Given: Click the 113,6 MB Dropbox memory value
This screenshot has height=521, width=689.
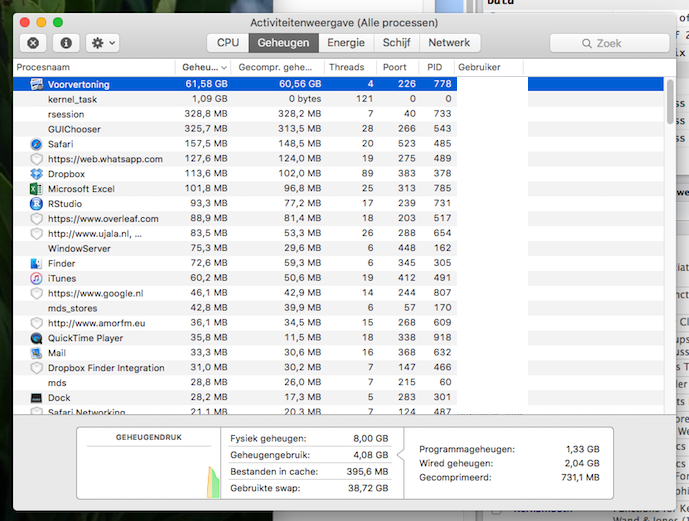Looking at the screenshot, I should (206, 174).
